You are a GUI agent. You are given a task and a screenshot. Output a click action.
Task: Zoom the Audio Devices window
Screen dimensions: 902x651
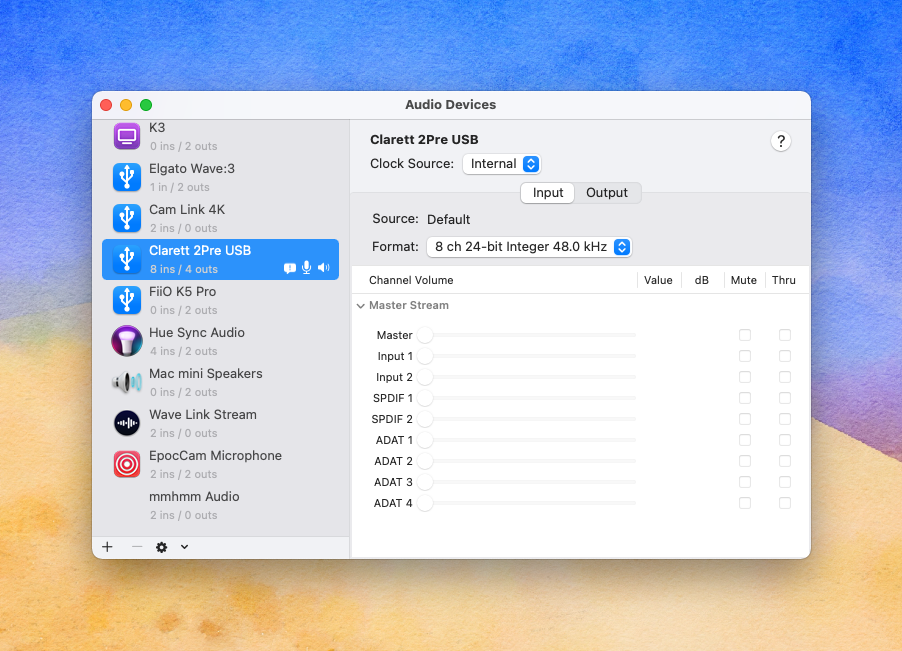pos(146,105)
